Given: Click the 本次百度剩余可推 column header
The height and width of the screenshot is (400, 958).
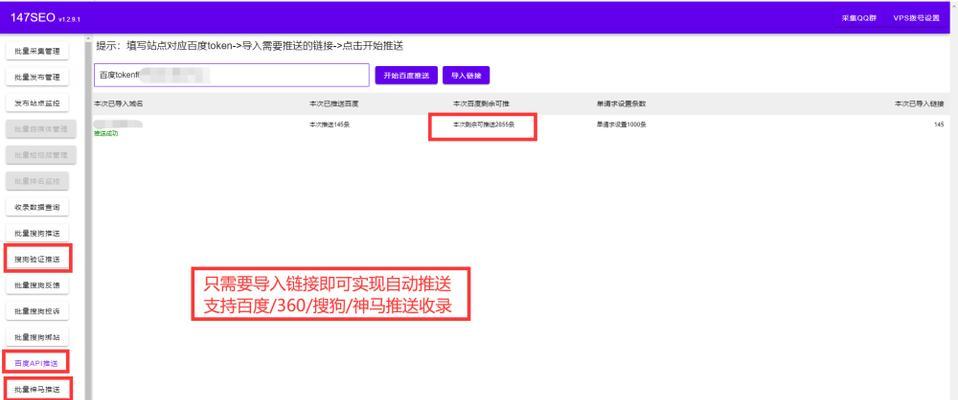Looking at the screenshot, I should click(481, 104).
